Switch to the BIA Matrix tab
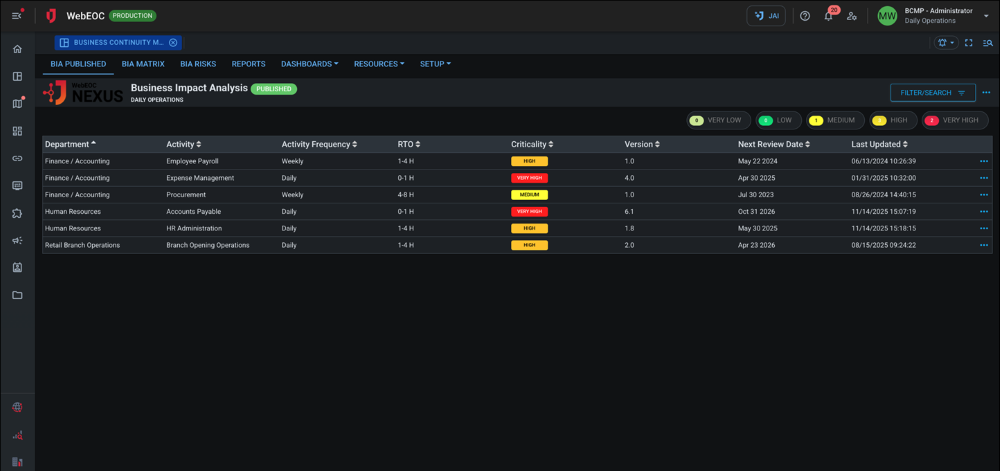The width and height of the screenshot is (1000, 471). [x=143, y=64]
